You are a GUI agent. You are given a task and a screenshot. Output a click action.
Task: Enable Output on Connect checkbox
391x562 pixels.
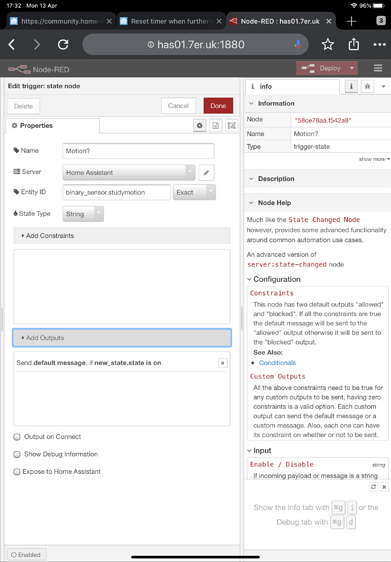pos(17,437)
